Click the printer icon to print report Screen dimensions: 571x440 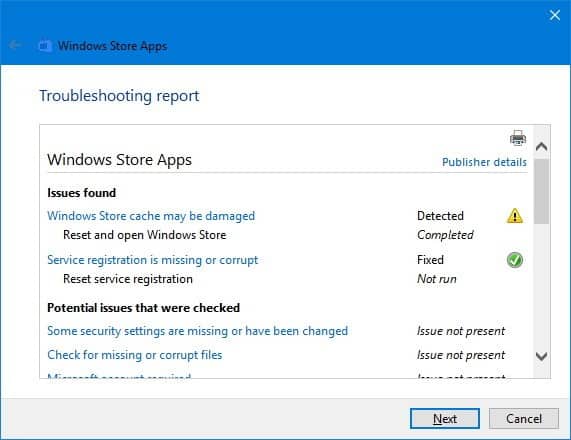pyautogui.click(x=518, y=138)
